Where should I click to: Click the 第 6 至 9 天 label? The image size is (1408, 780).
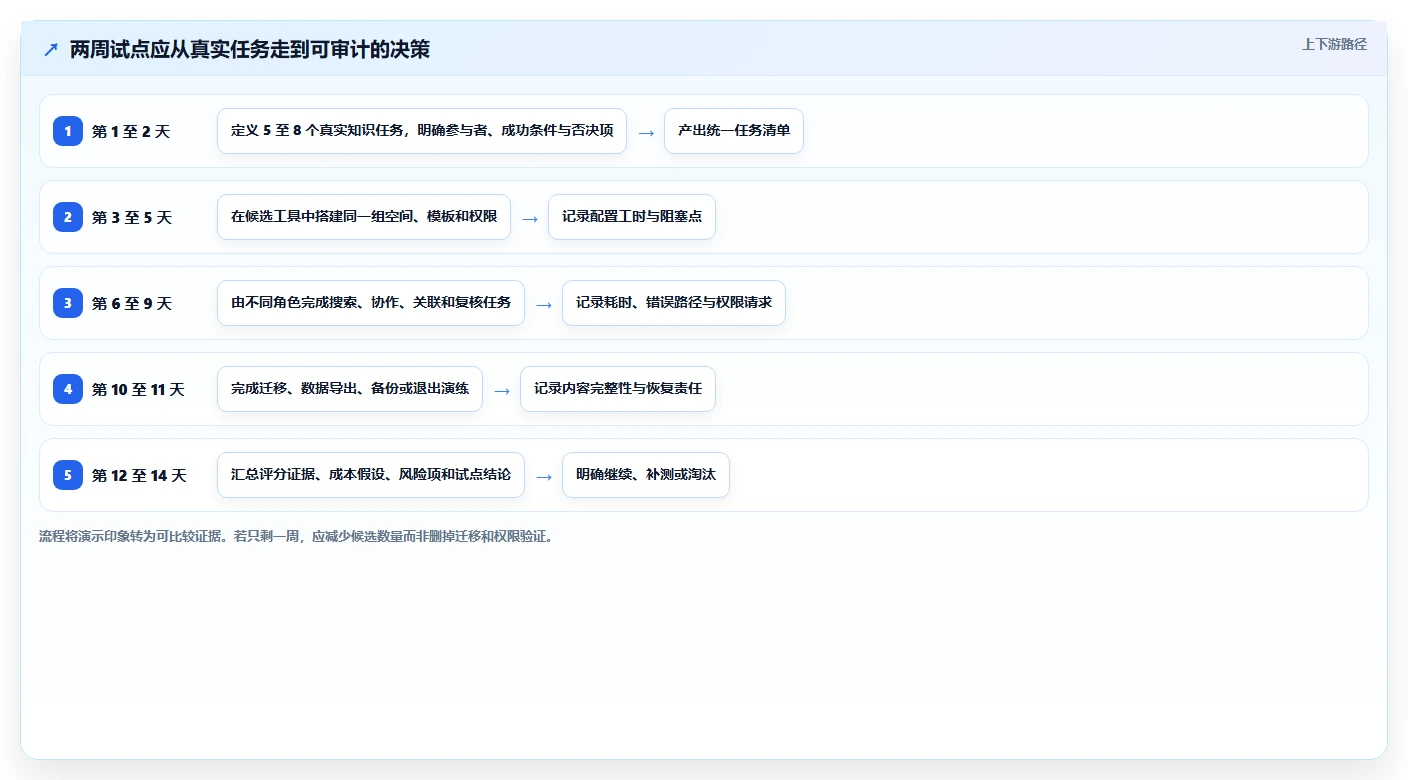(x=132, y=303)
